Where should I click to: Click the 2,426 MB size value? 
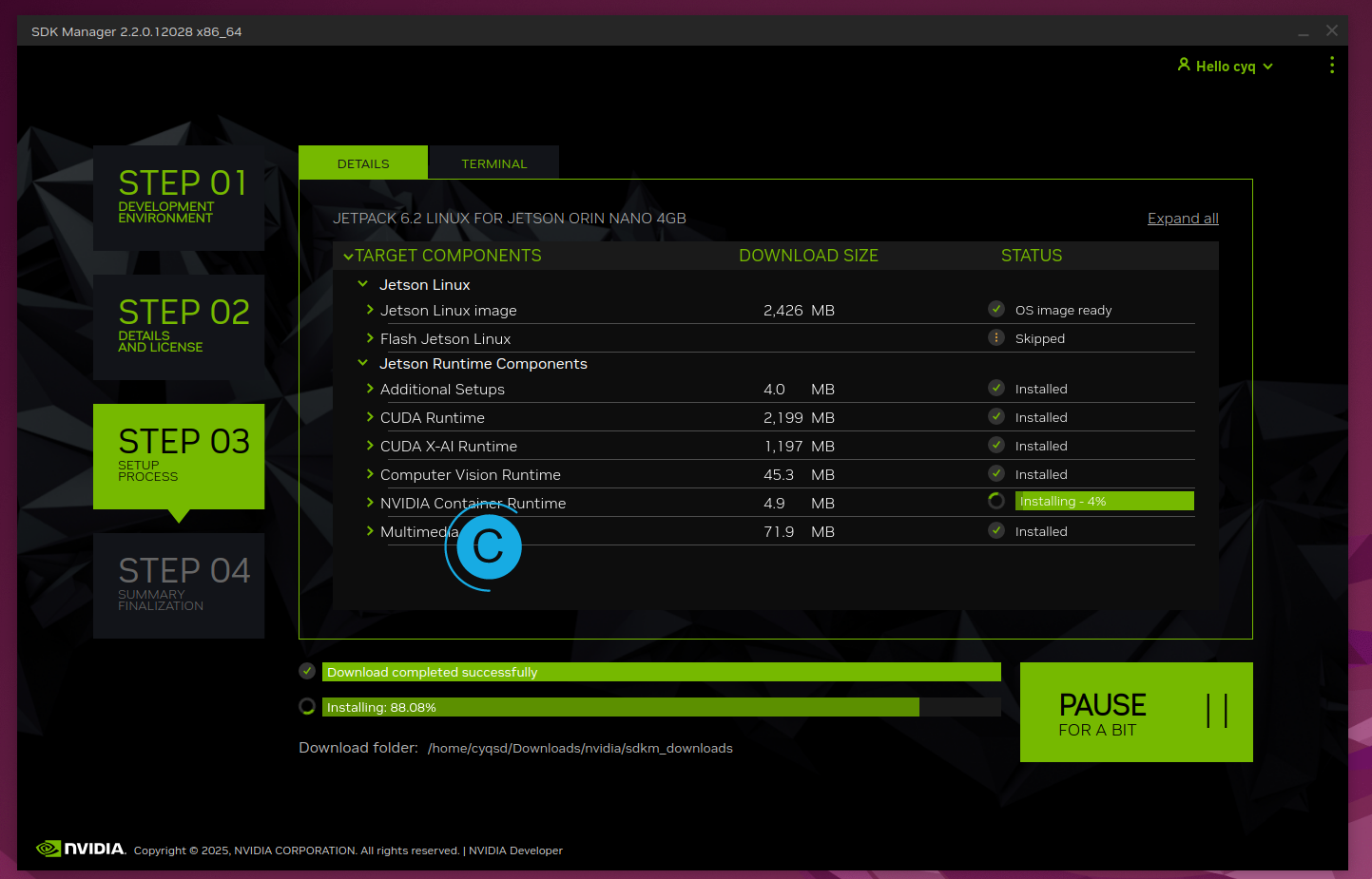coord(799,310)
